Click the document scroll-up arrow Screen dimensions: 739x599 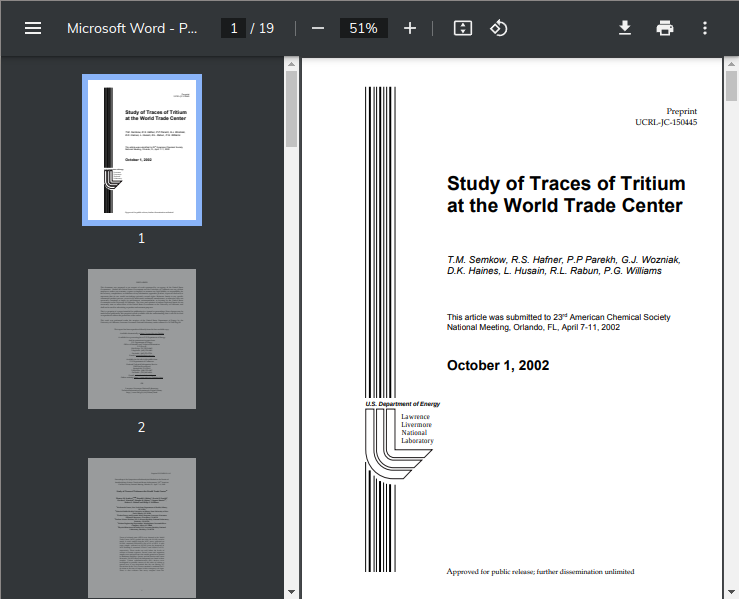[x=731, y=64]
